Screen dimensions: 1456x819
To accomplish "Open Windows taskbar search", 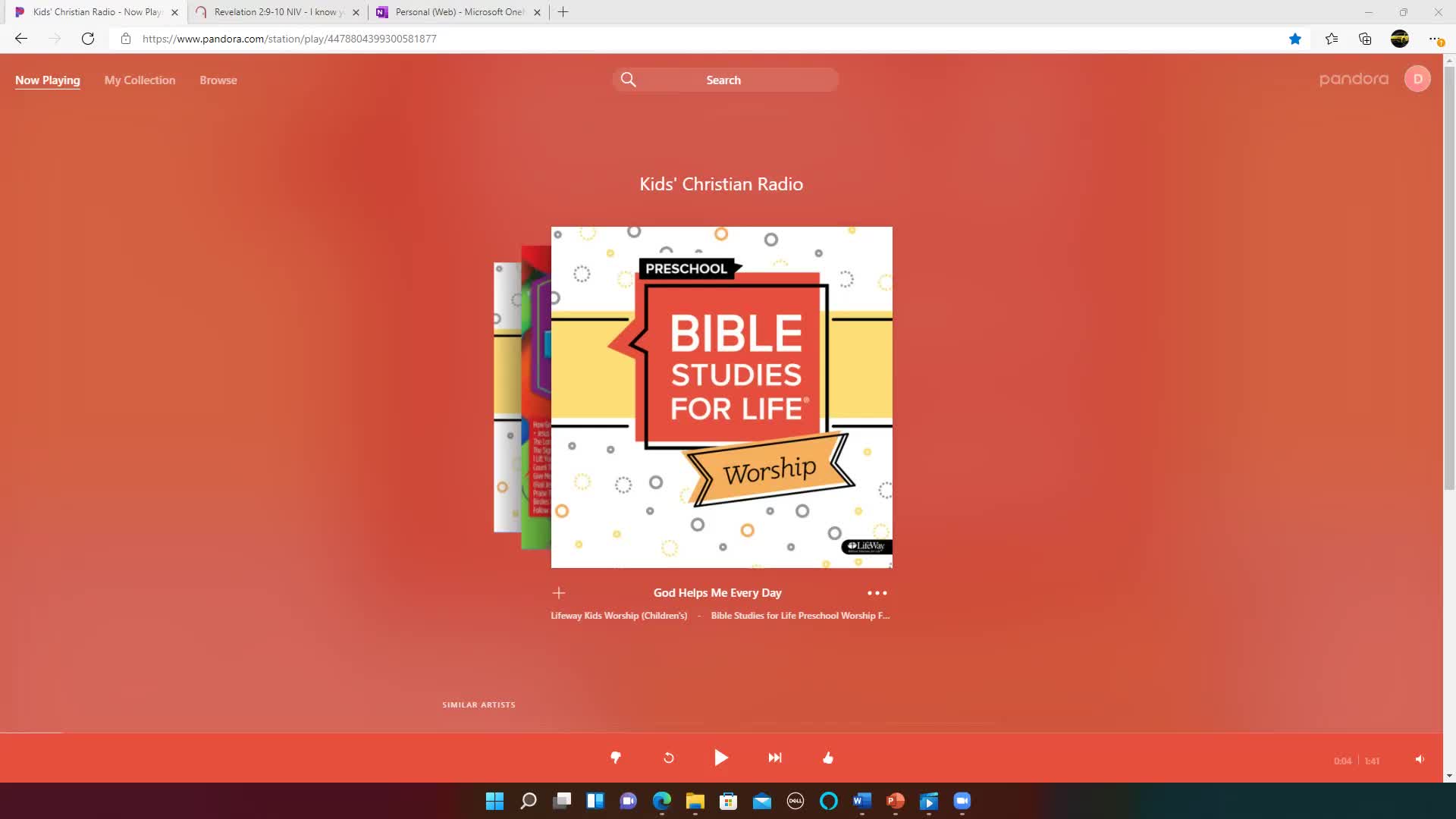I will [529, 801].
